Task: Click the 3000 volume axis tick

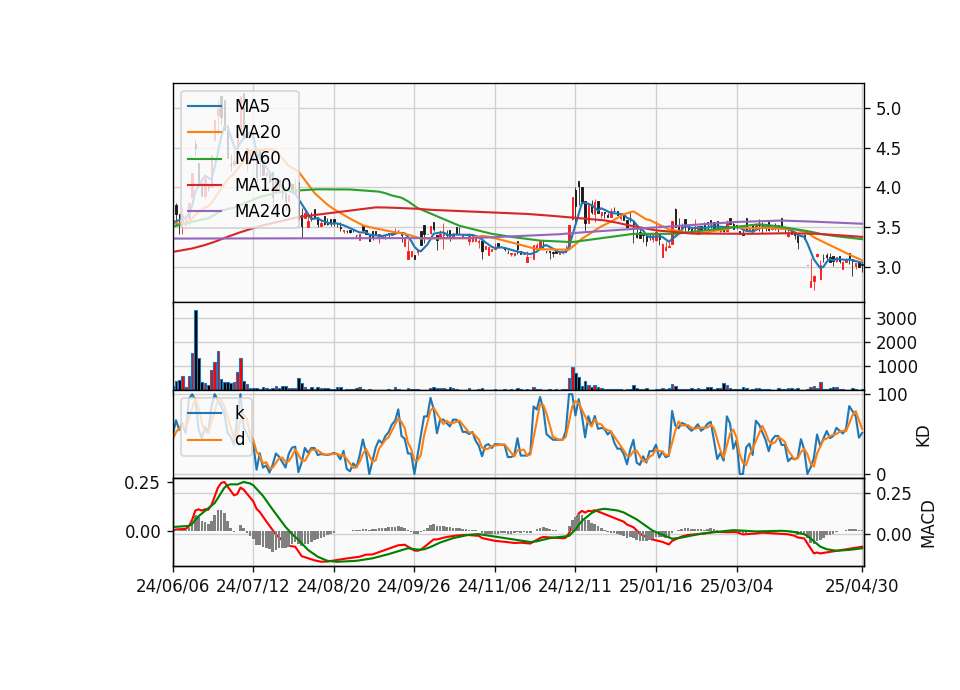Action: [x=896, y=319]
